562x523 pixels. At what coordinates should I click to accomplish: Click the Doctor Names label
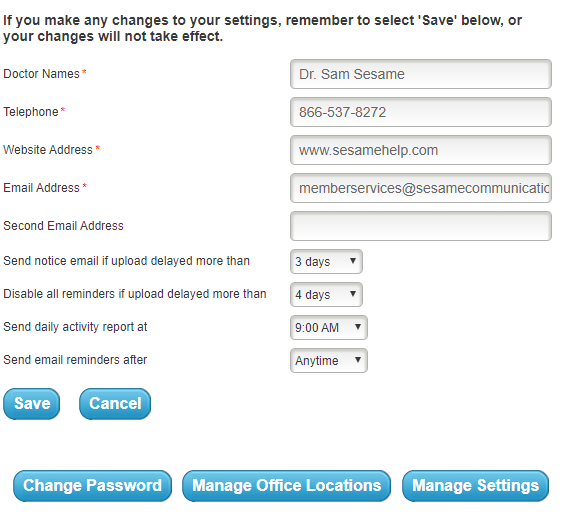point(41,74)
